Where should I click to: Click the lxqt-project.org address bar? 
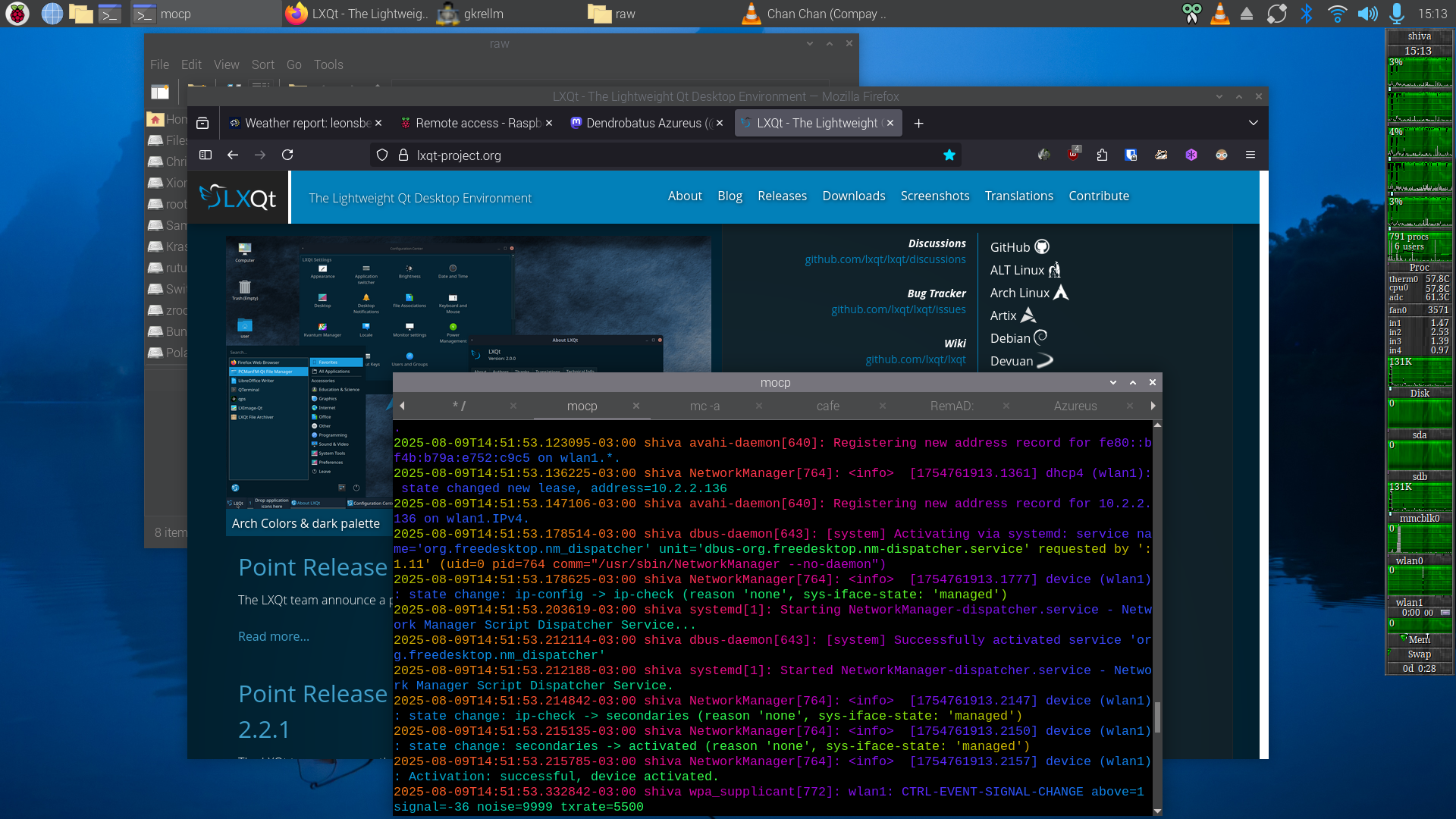[x=667, y=155]
